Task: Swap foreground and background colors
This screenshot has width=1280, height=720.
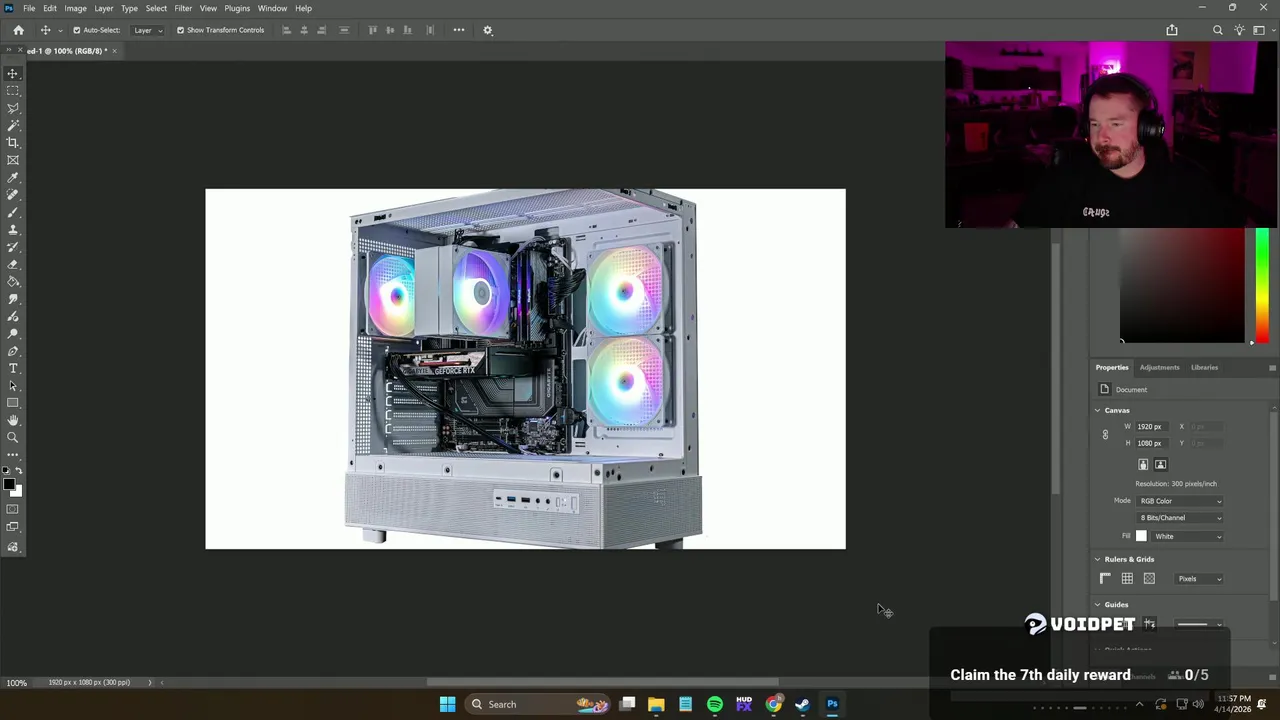Action: point(19,470)
